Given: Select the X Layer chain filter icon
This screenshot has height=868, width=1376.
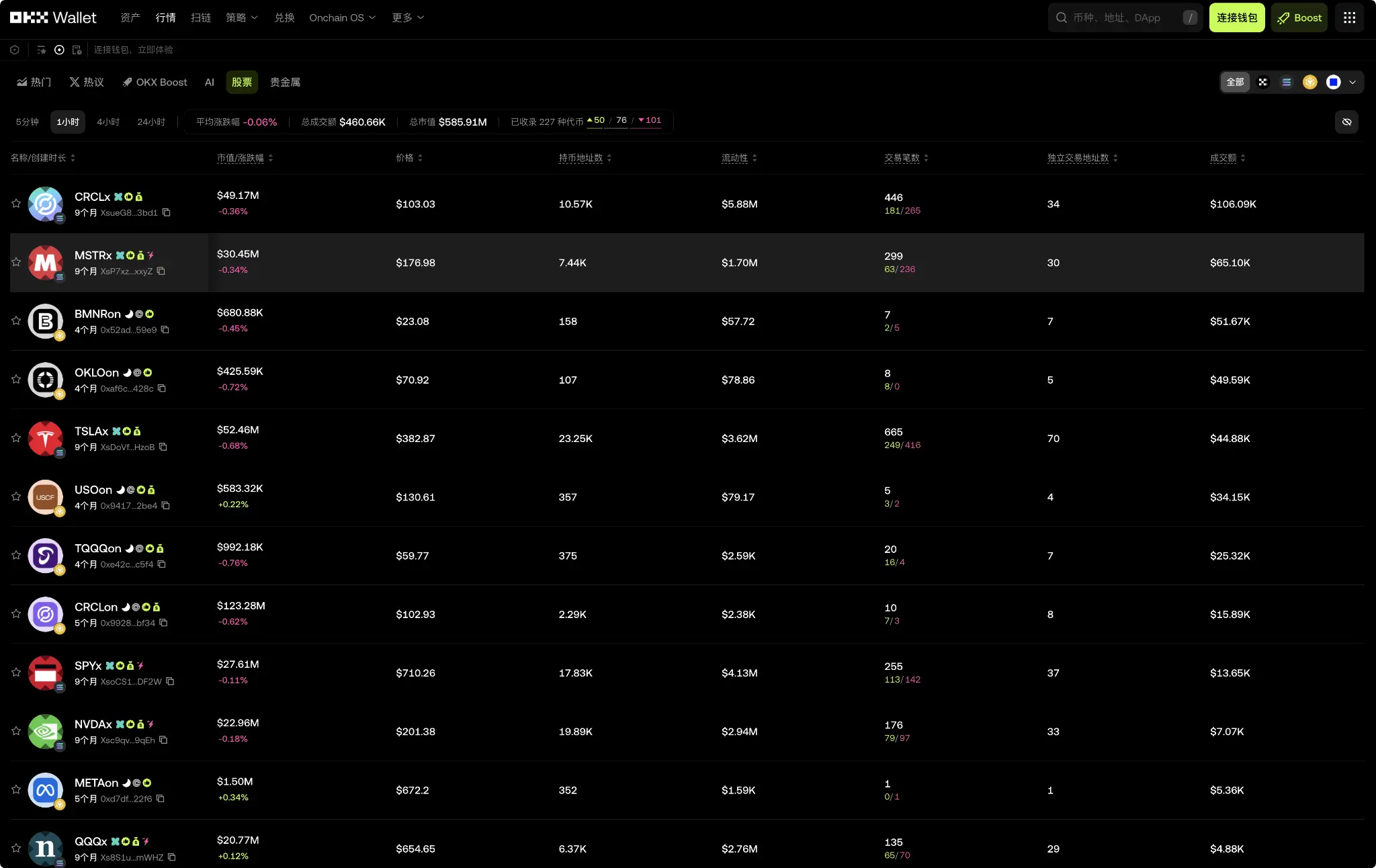Looking at the screenshot, I should coord(1263,82).
